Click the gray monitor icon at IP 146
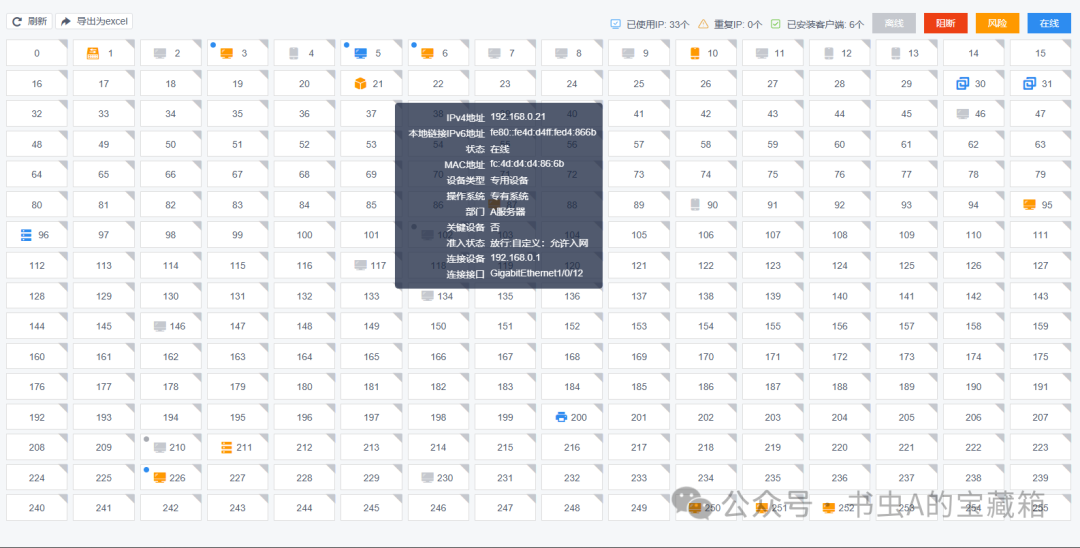This screenshot has width=1080, height=548. coord(160,326)
